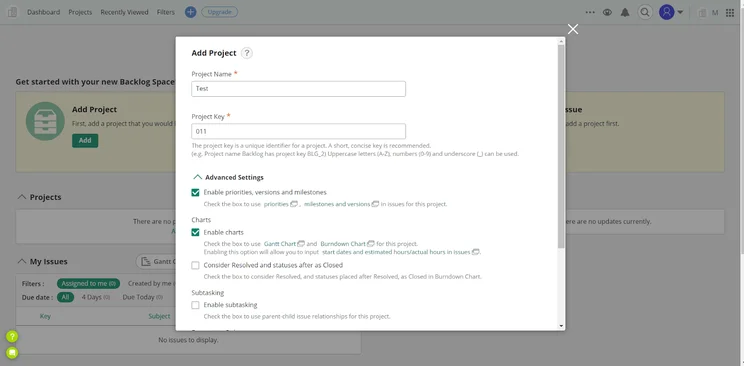This screenshot has height=366, width=744.
Task: Check the Enable subtasking checkbox
Action: 195,305
